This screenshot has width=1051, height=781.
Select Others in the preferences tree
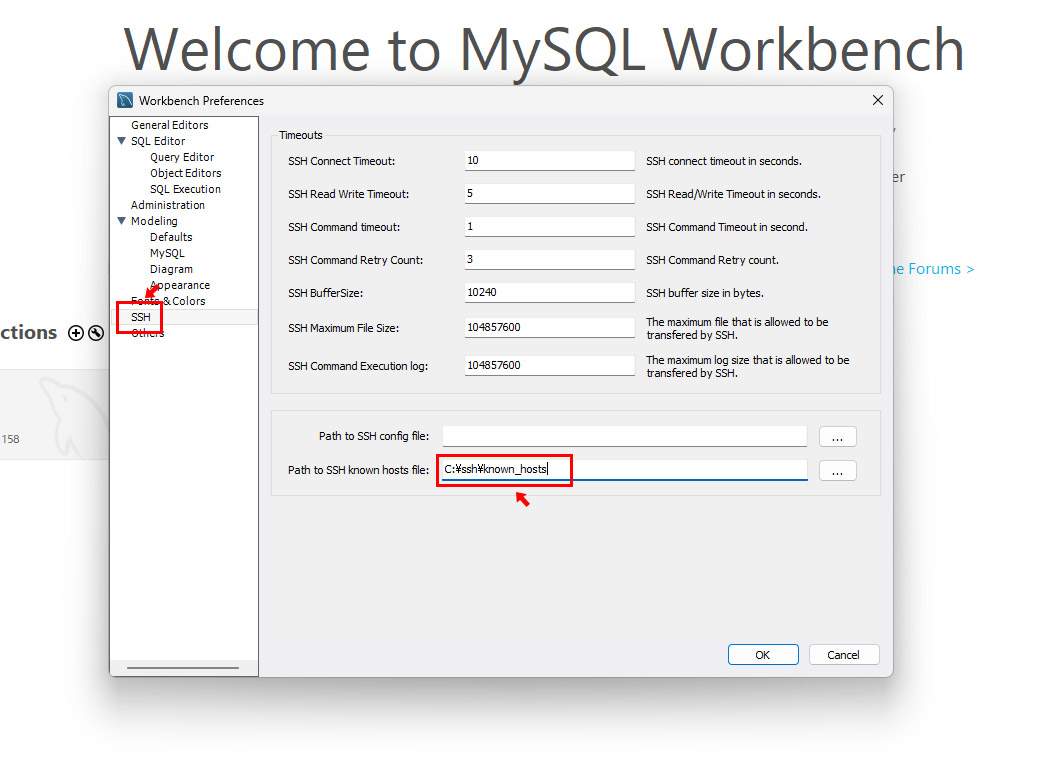(147, 333)
